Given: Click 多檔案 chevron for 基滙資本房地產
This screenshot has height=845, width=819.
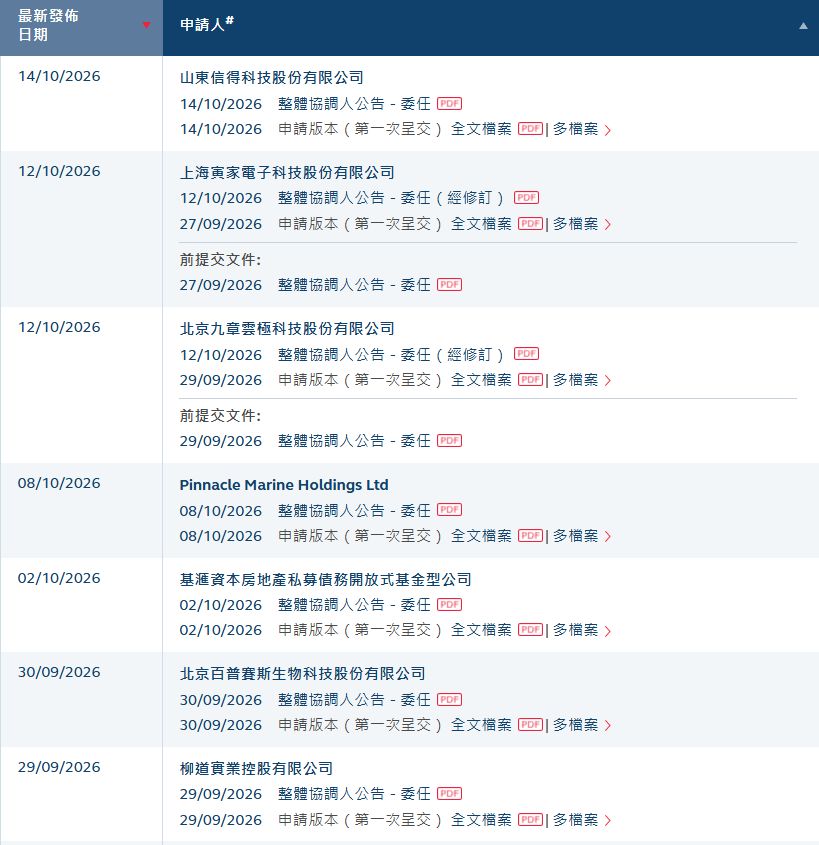Looking at the screenshot, I should pos(608,631).
